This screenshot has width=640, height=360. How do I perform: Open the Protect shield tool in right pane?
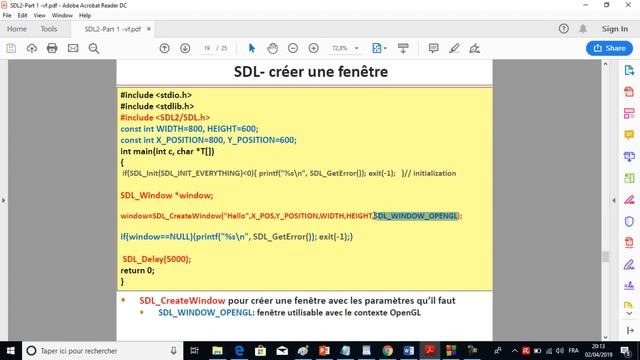pos(629,221)
